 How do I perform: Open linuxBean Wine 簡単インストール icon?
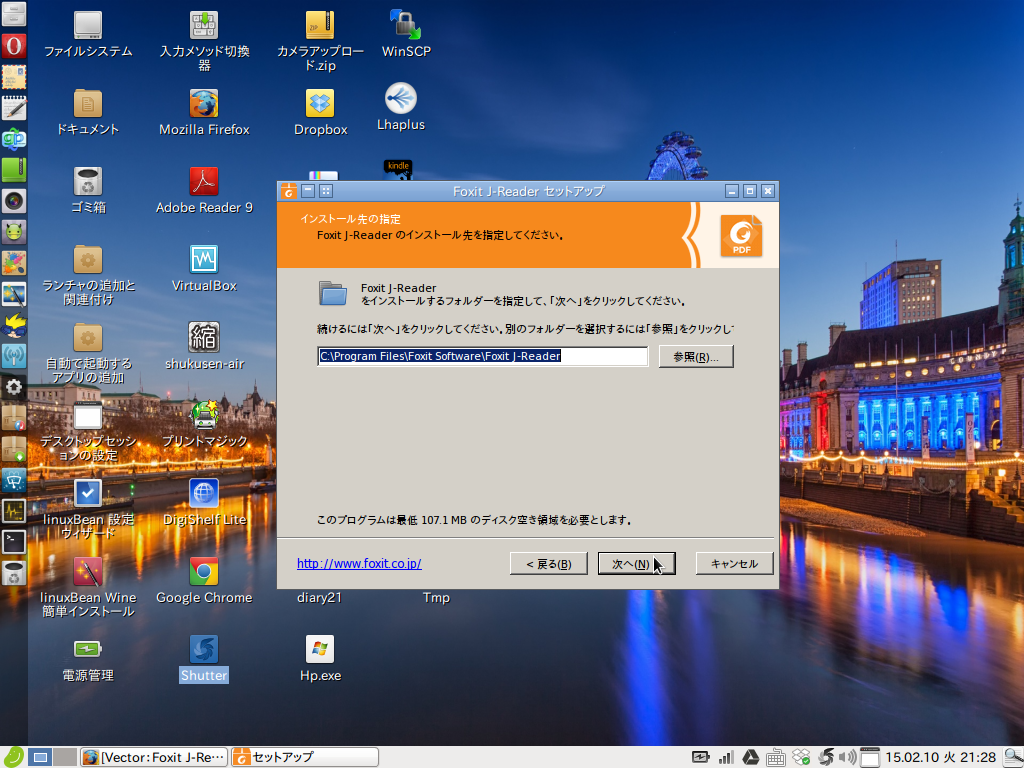(88, 571)
